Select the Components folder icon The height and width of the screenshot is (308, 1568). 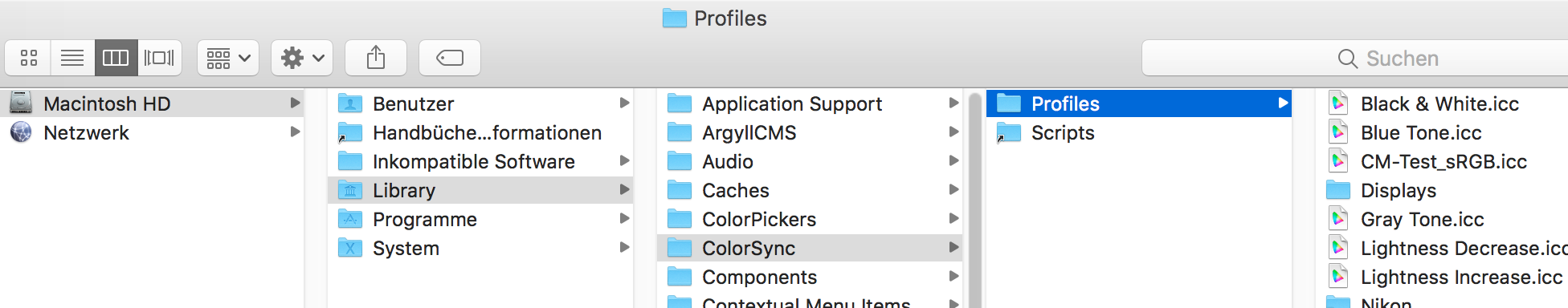(x=680, y=276)
